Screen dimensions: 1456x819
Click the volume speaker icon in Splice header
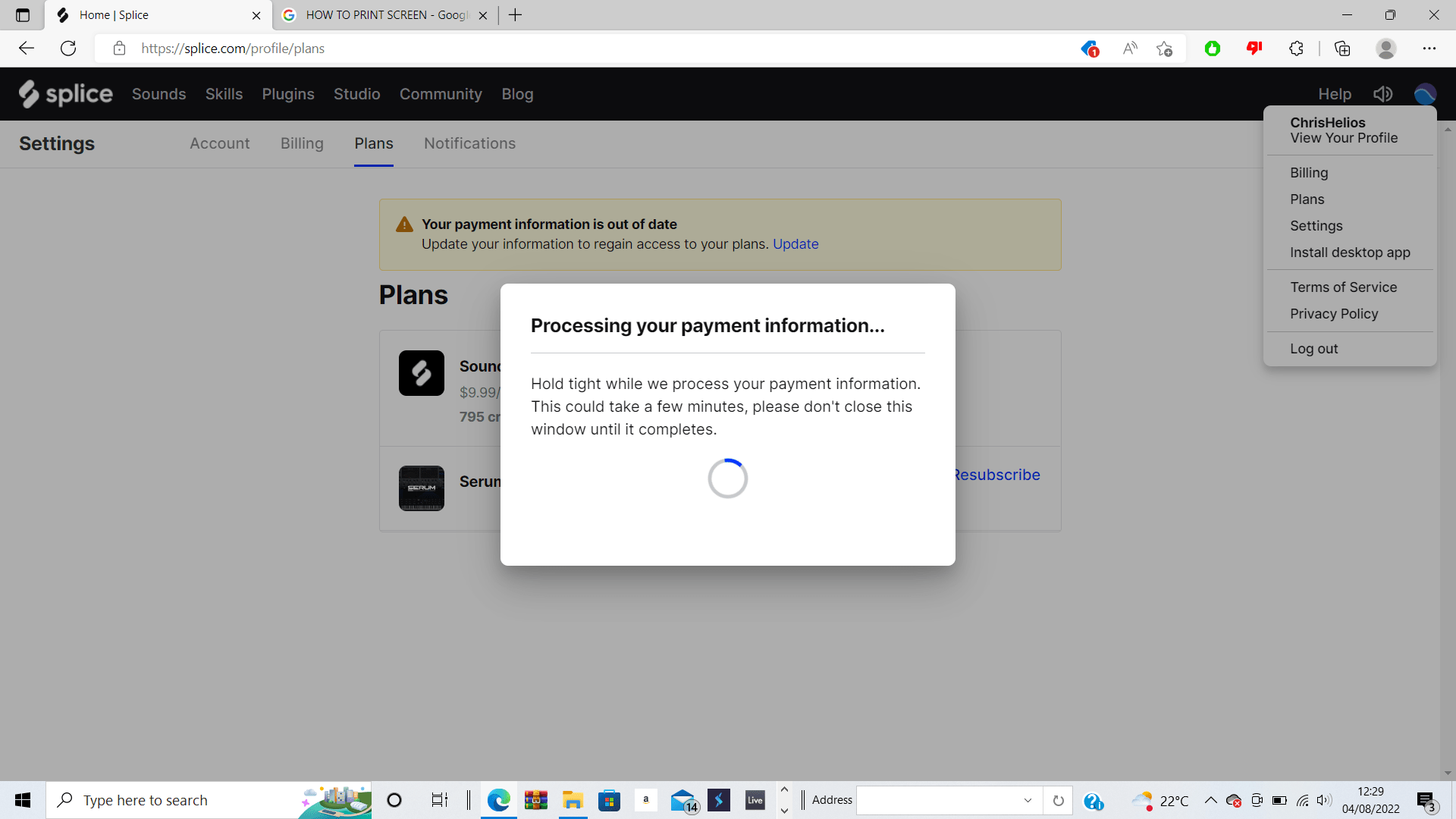[1382, 94]
